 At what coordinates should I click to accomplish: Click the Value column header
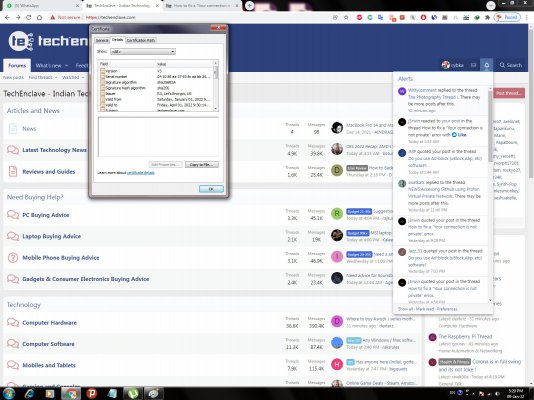tap(184, 64)
